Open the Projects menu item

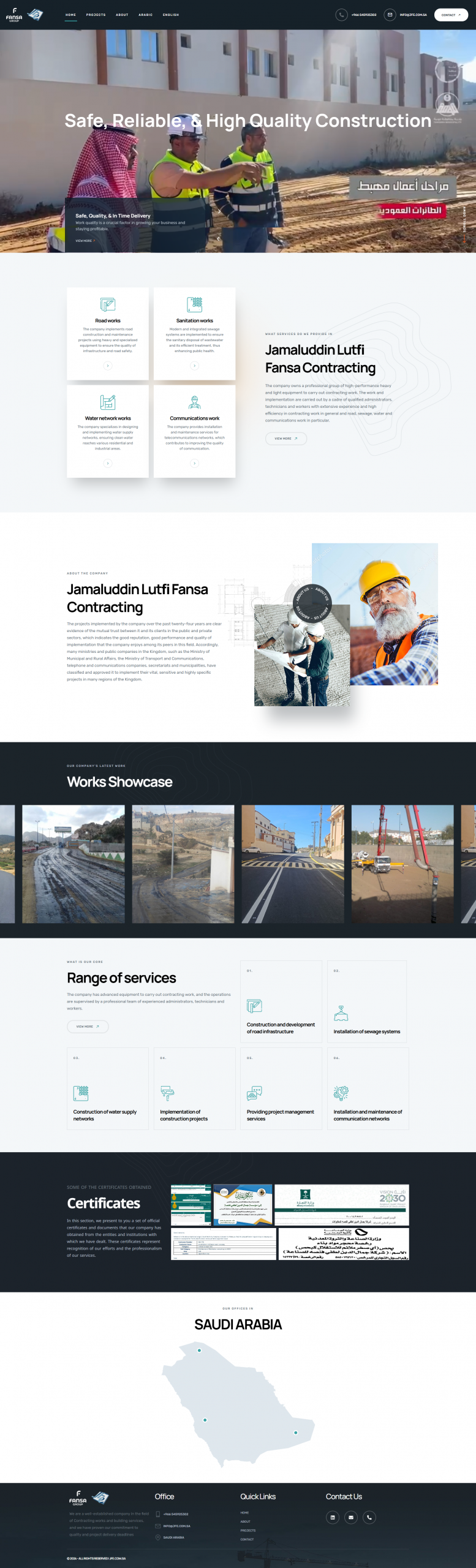(96, 15)
